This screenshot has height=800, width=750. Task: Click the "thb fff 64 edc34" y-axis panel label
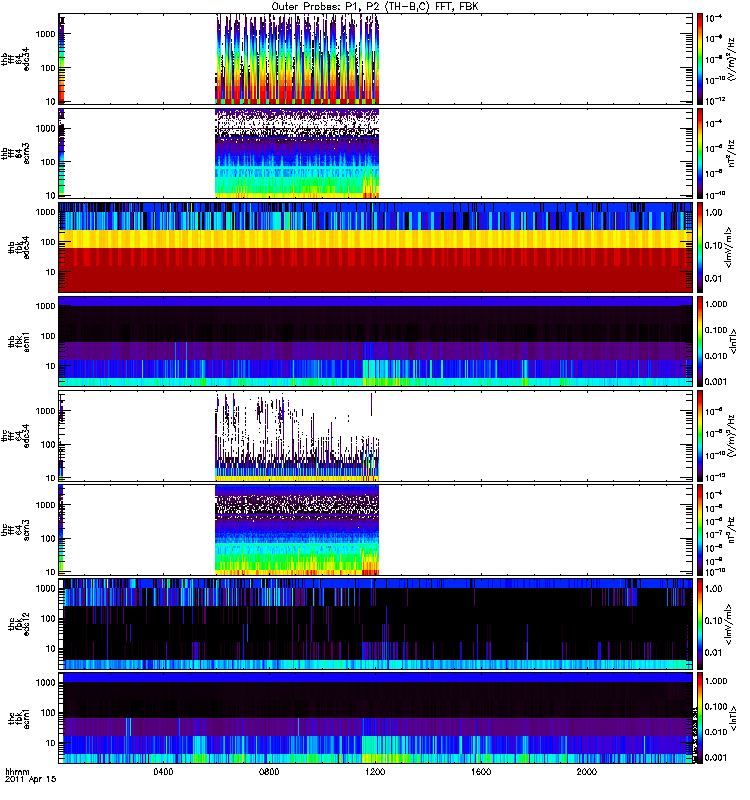pyautogui.click(x=15, y=59)
